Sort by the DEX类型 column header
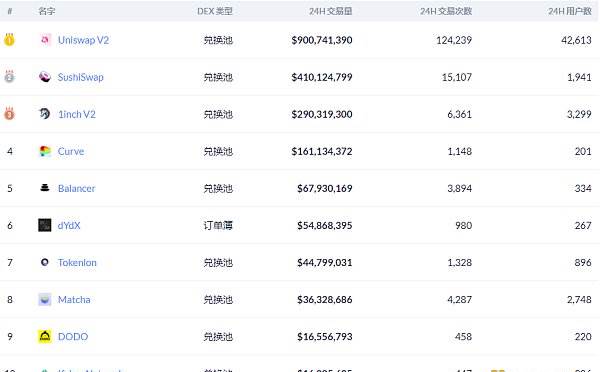Viewport: 600px width, 372px height. pyautogui.click(x=215, y=11)
